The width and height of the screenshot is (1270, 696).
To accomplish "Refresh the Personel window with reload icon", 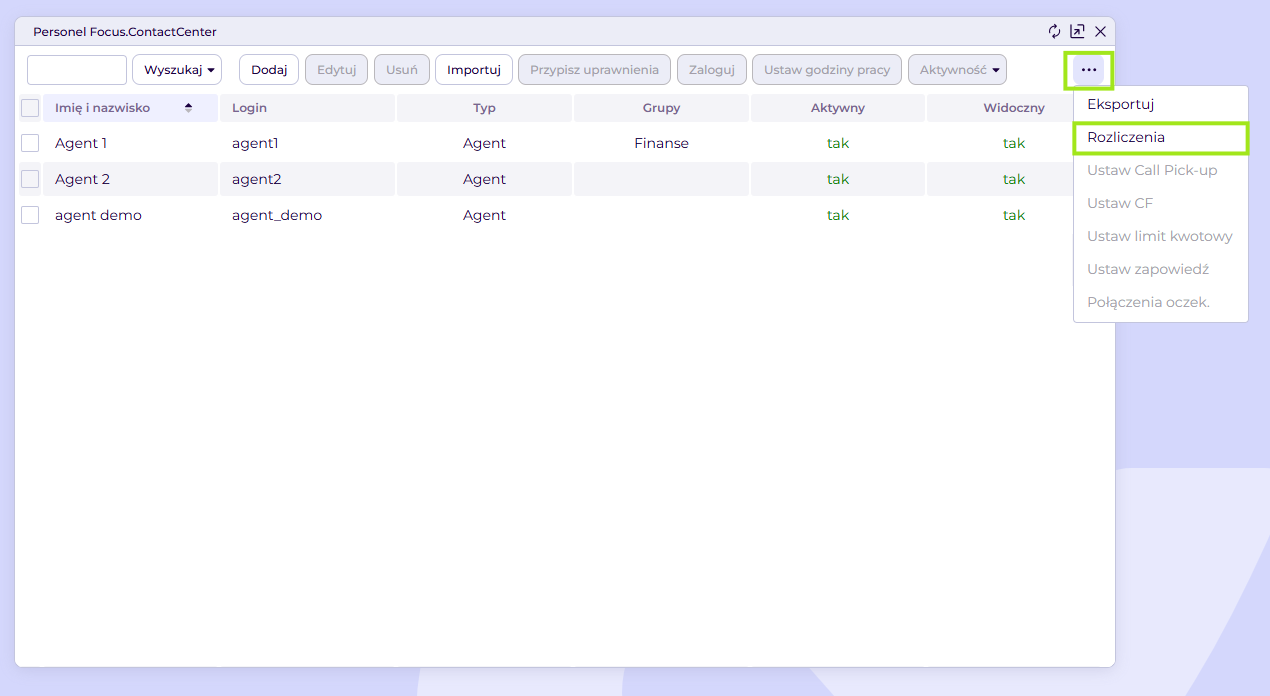I will 1054,31.
